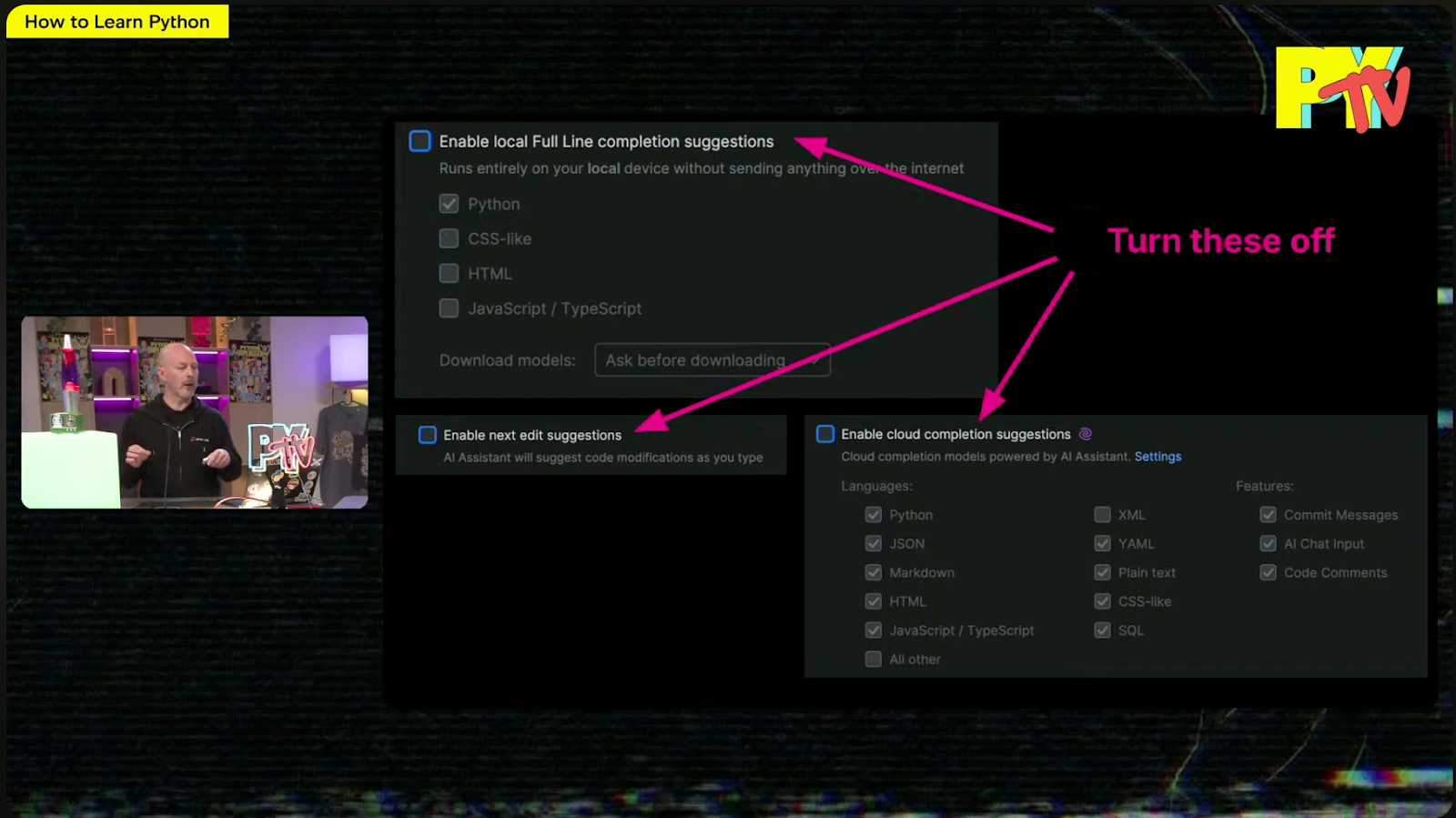
Task: Uncheck the YAML cloud language option
Action: (1102, 544)
